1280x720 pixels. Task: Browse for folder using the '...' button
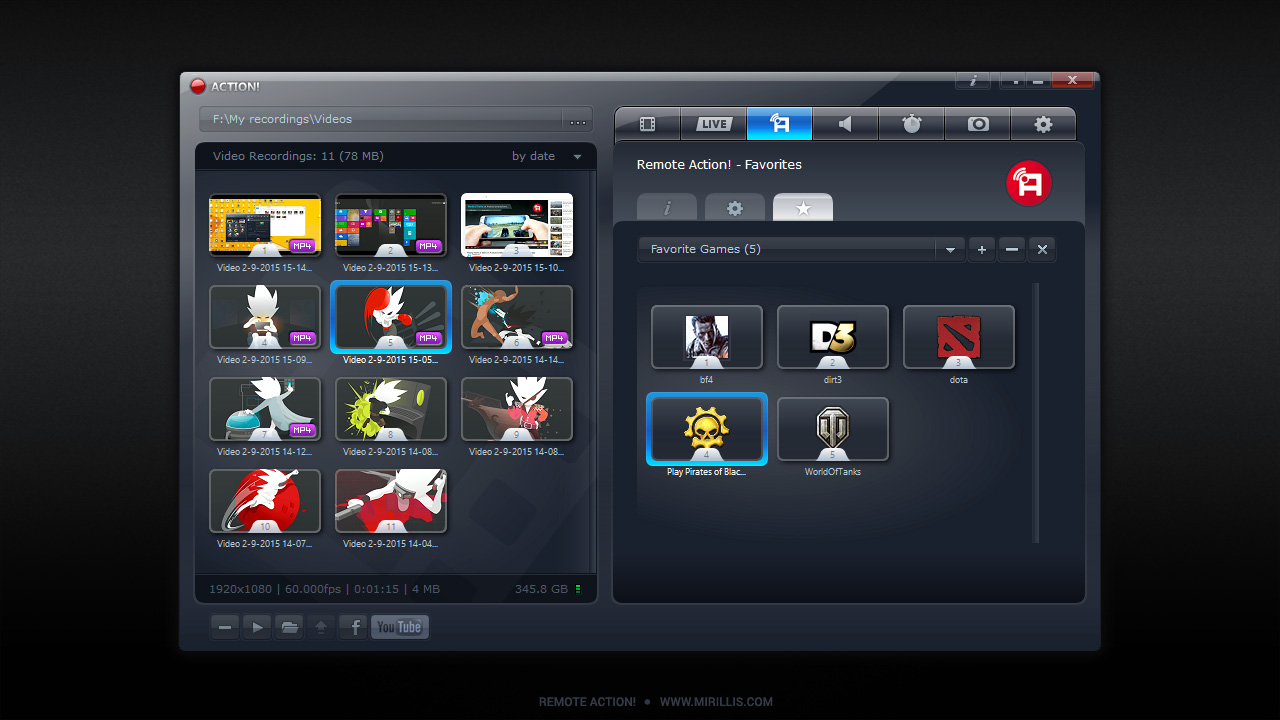pyautogui.click(x=578, y=120)
